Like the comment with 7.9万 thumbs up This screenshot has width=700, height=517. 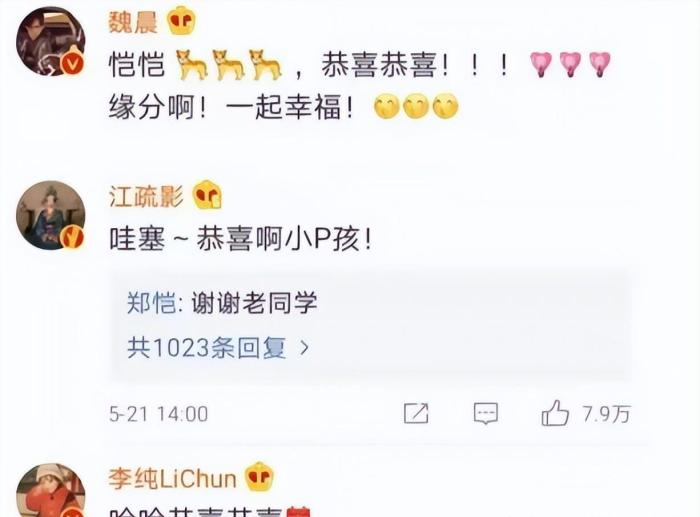point(555,413)
